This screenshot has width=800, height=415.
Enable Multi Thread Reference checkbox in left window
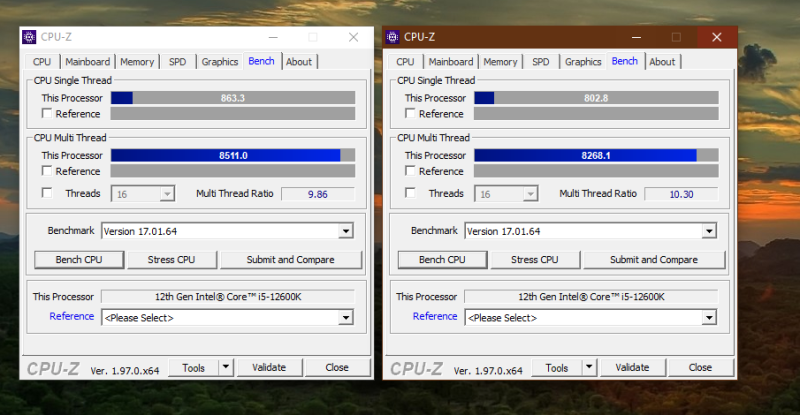point(47,170)
